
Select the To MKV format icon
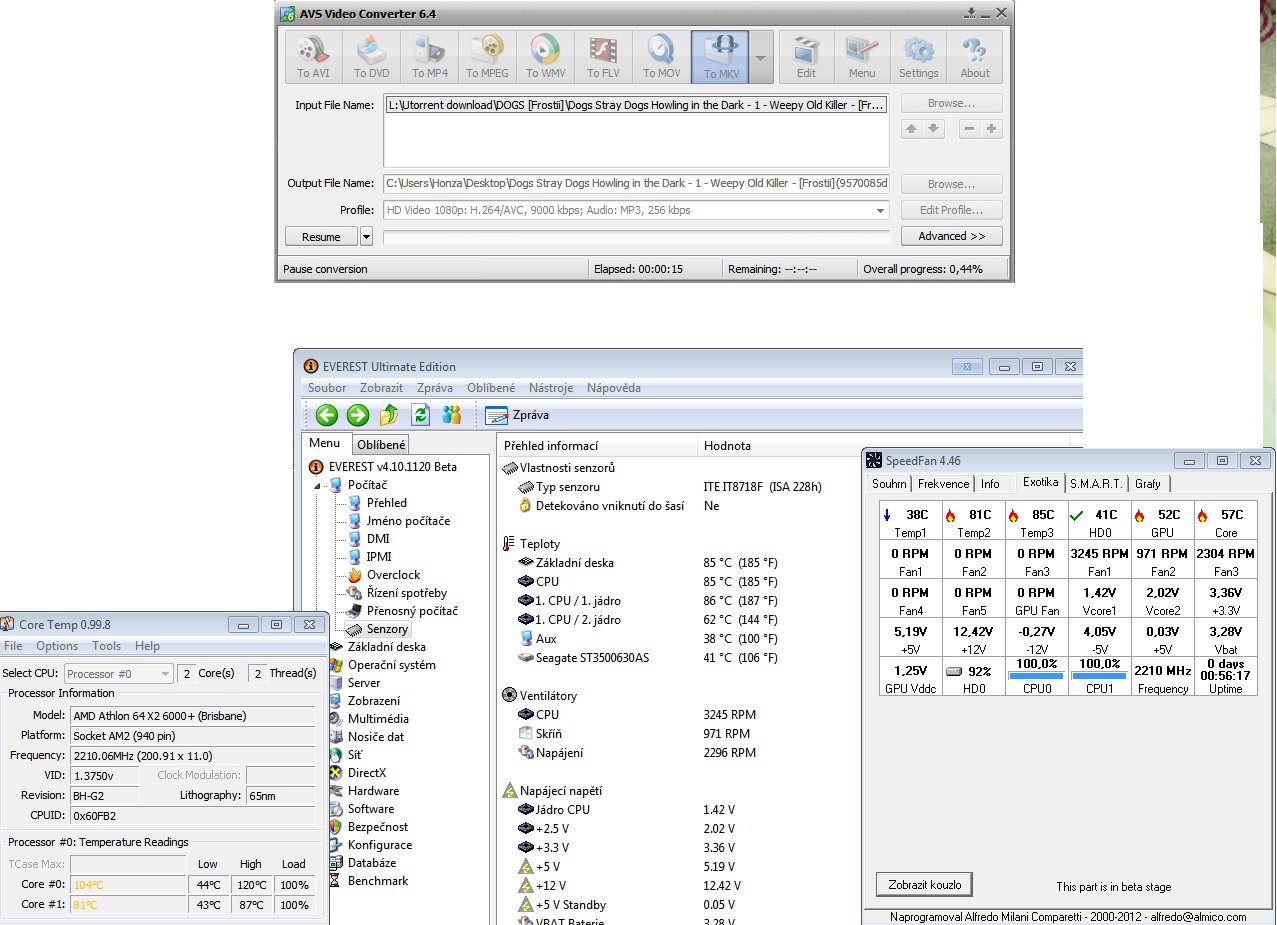click(x=719, y=57)
